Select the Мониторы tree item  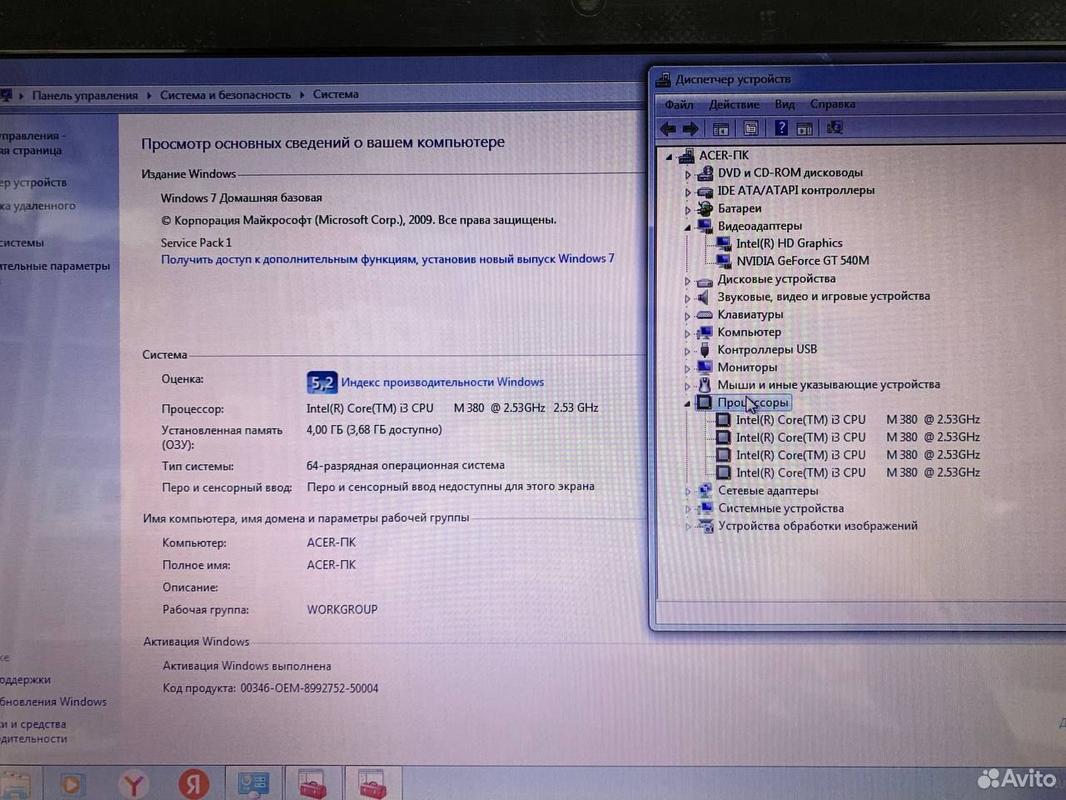[x=747, y=367]
